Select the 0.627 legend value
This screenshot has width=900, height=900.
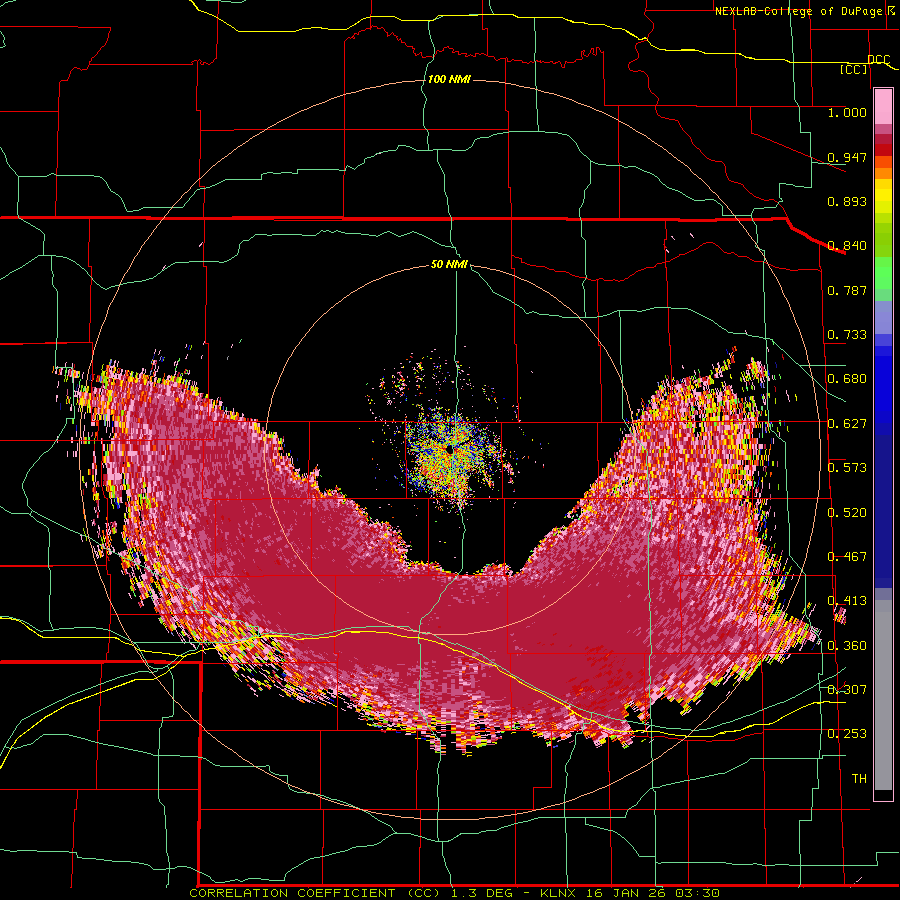click(x=847, y=424)
